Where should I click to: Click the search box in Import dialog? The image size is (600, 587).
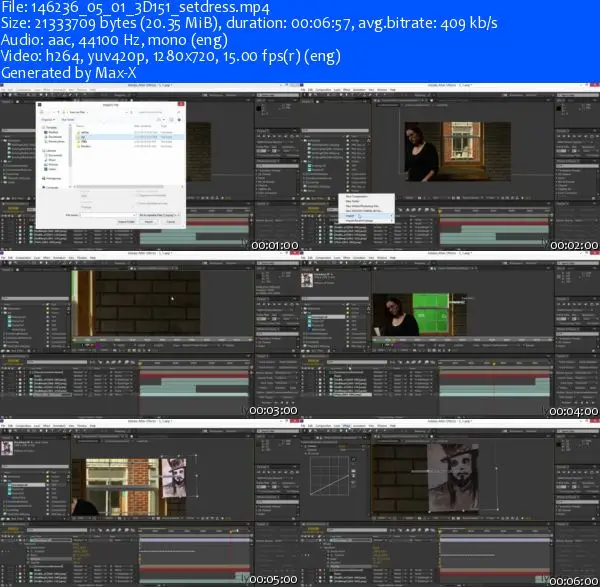click(158, 112)
